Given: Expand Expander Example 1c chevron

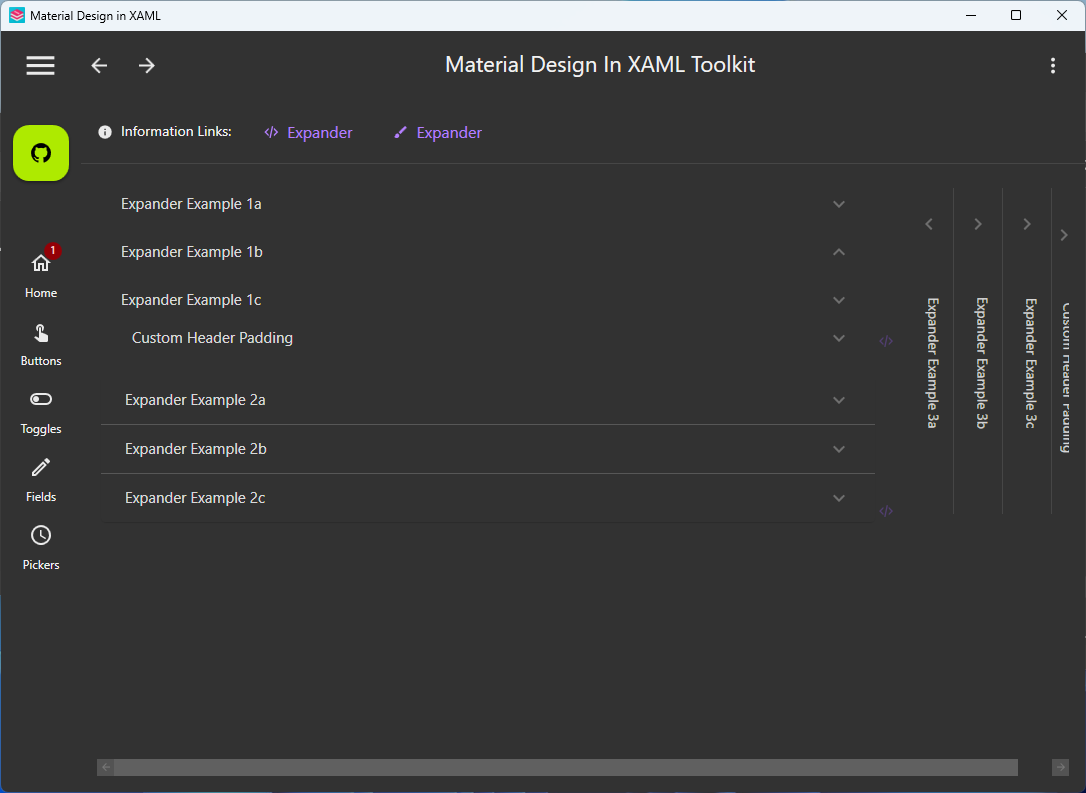Looking at the screenshot, I should pos(839,300).
